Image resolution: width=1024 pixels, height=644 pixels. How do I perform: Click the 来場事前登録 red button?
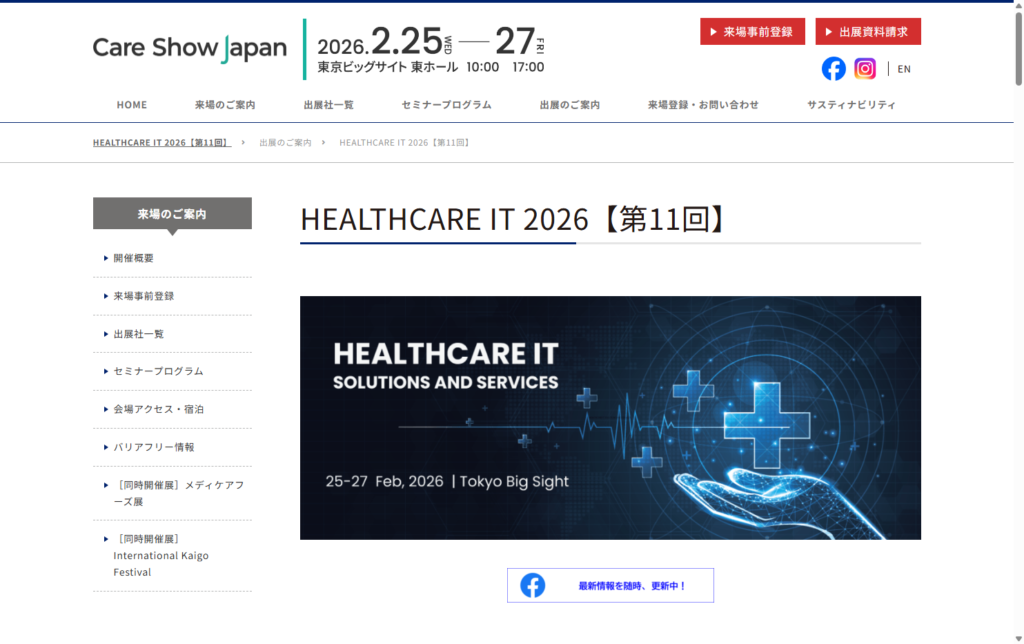[x=752, y=31]
